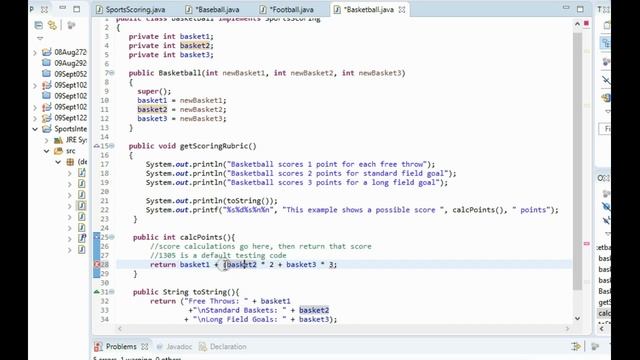Image resolution: width=640 pixels, height=360 pixels.
Task: Click the filters icon in Problems toolbar
Action: pyautogui.click(x=576, y=347)
